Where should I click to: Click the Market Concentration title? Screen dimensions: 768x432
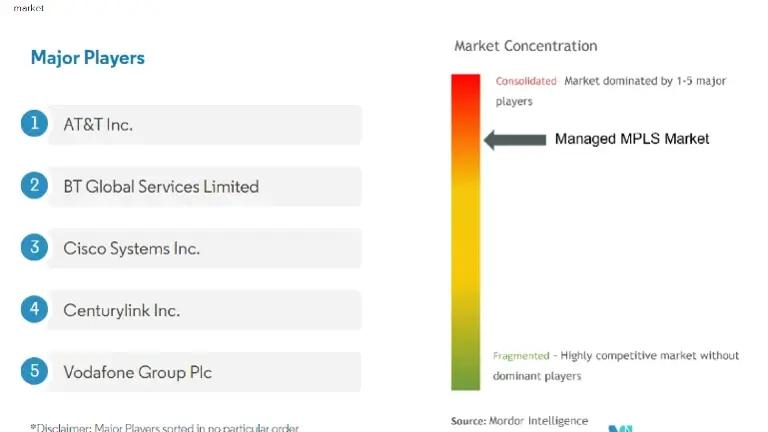(x=525, y=46)
